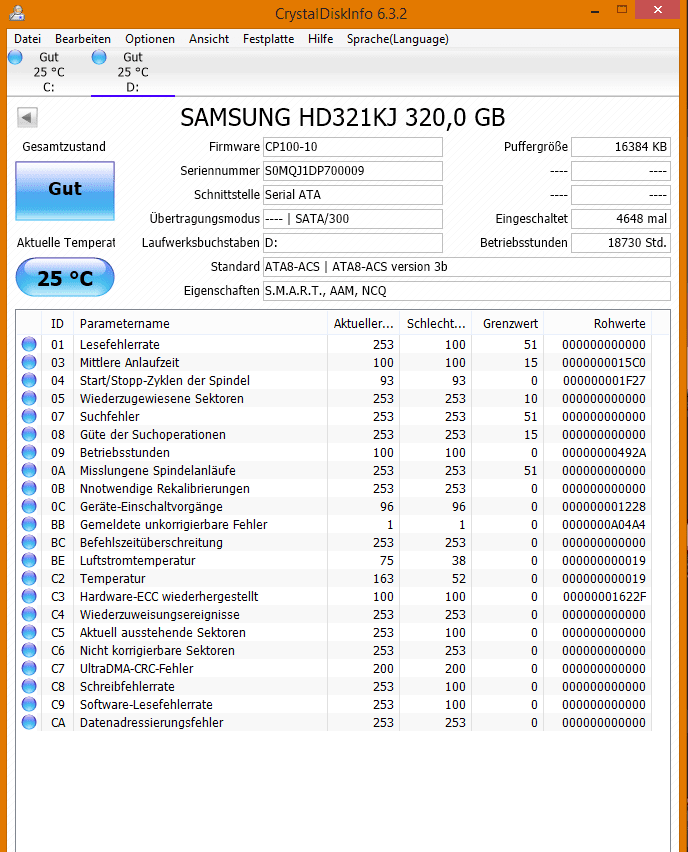Click raw value 0000000A04A4
Screen dimensions: 688x852
pos(604,524)
